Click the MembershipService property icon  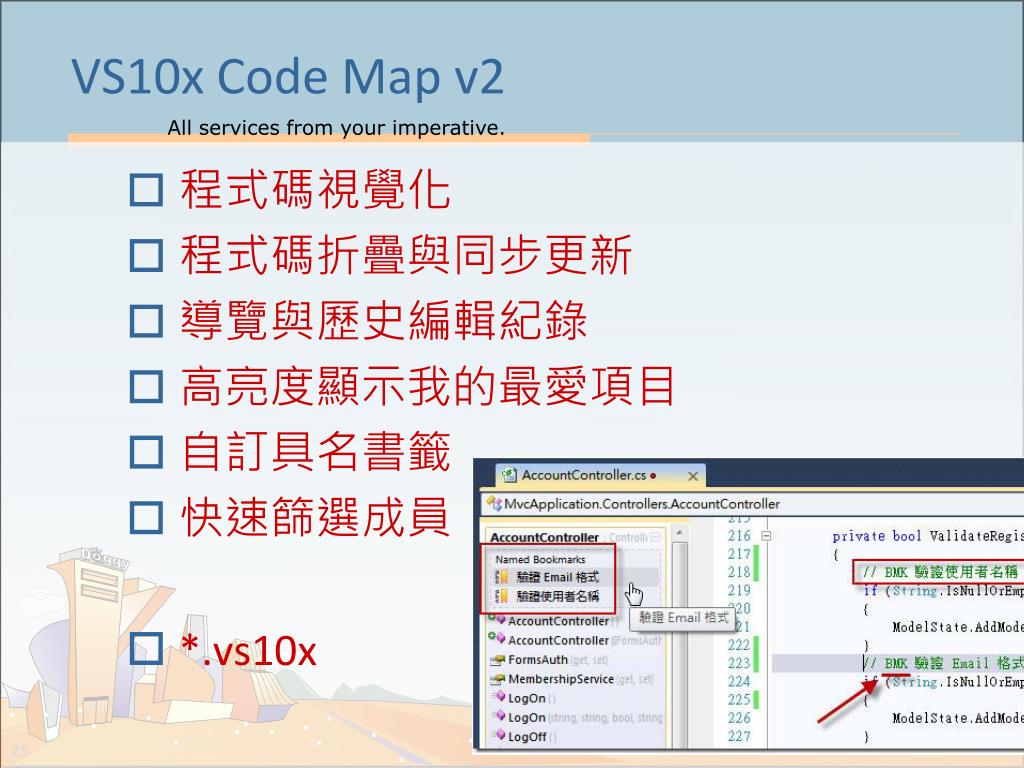click(x=498, y=679)
